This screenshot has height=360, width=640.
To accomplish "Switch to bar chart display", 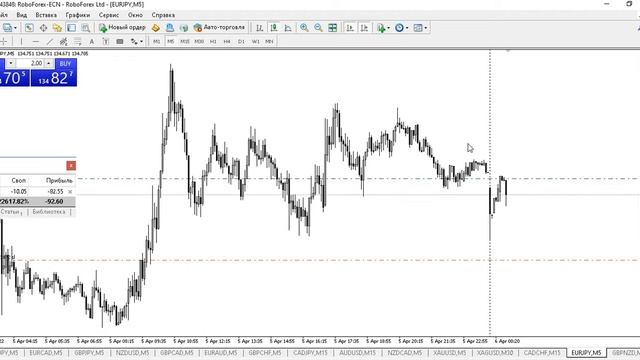I will [260, 28].
